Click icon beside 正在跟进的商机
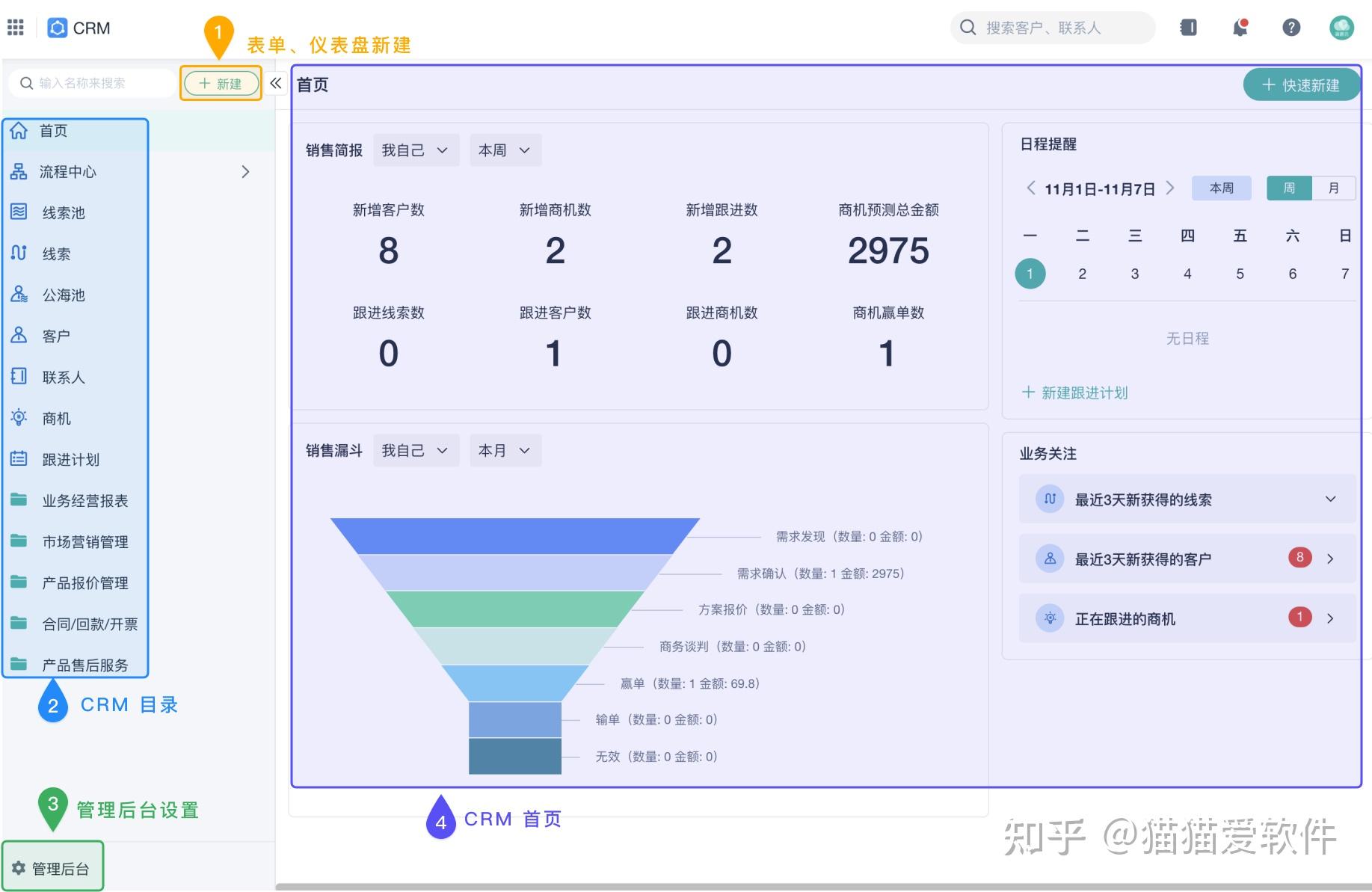 (1050, 618)
